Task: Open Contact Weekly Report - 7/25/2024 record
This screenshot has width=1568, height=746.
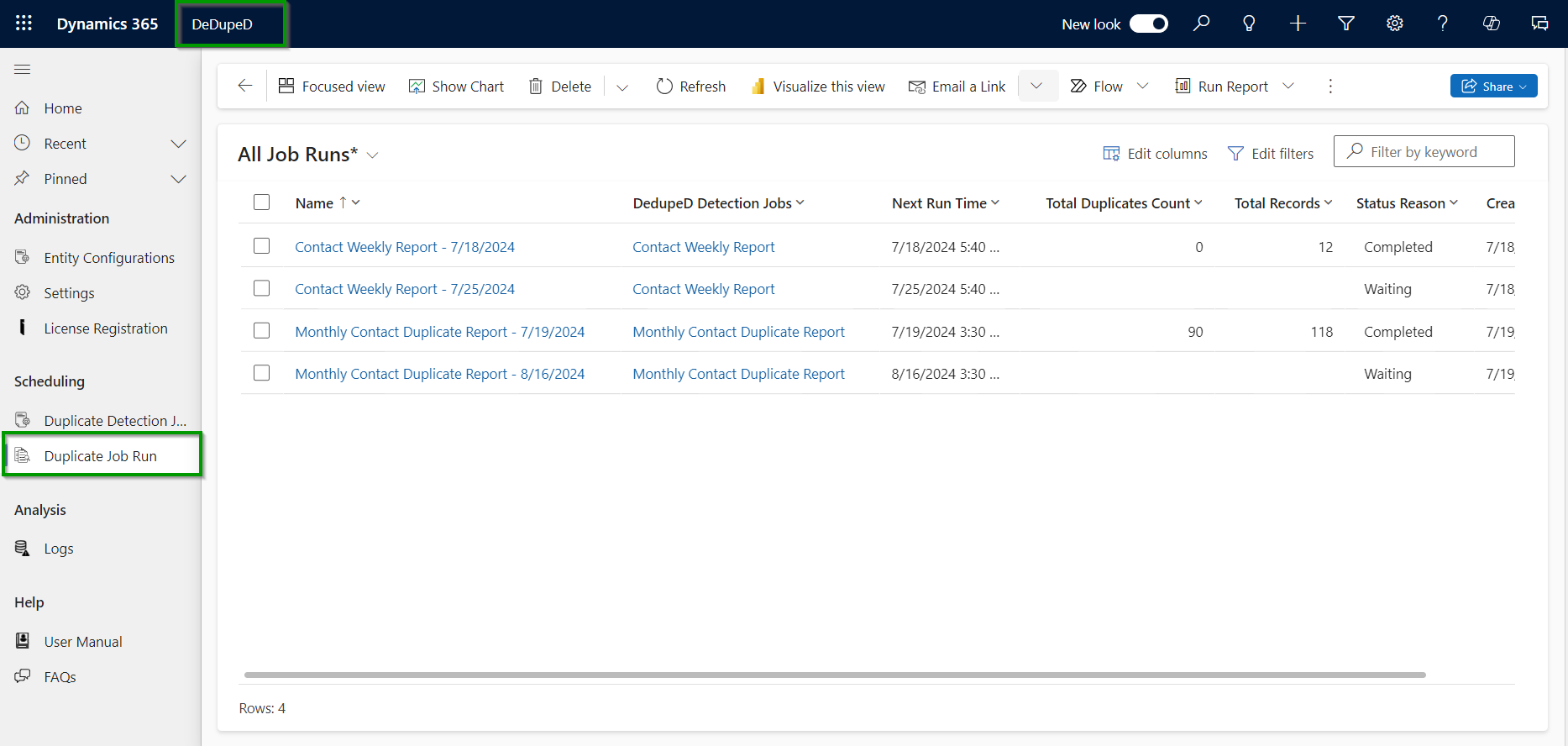Action: pos(405,289)
